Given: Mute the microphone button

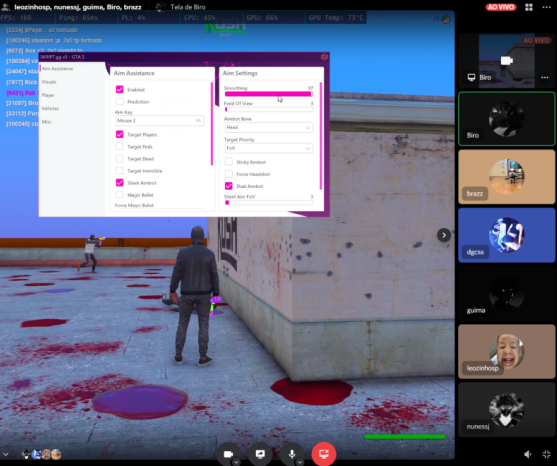Looking at the screenshot, I should [292, 454].
